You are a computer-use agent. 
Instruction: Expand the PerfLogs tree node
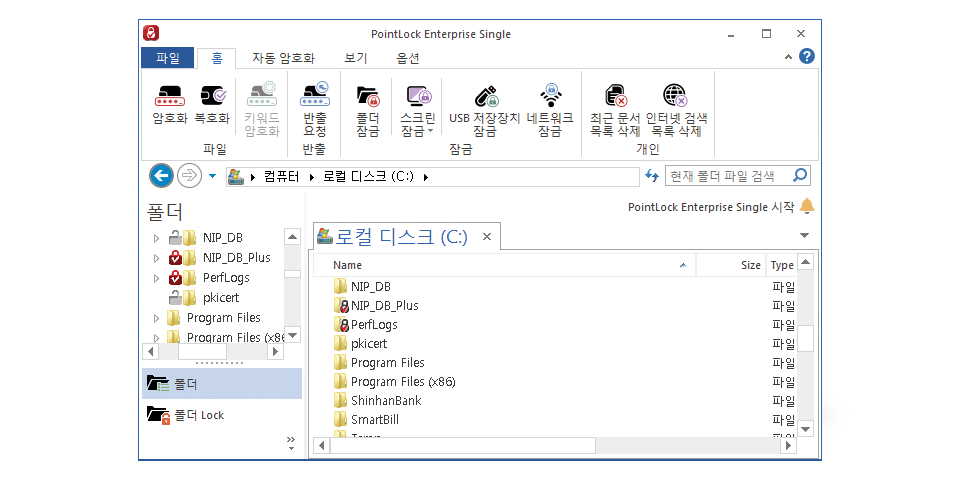156,278
